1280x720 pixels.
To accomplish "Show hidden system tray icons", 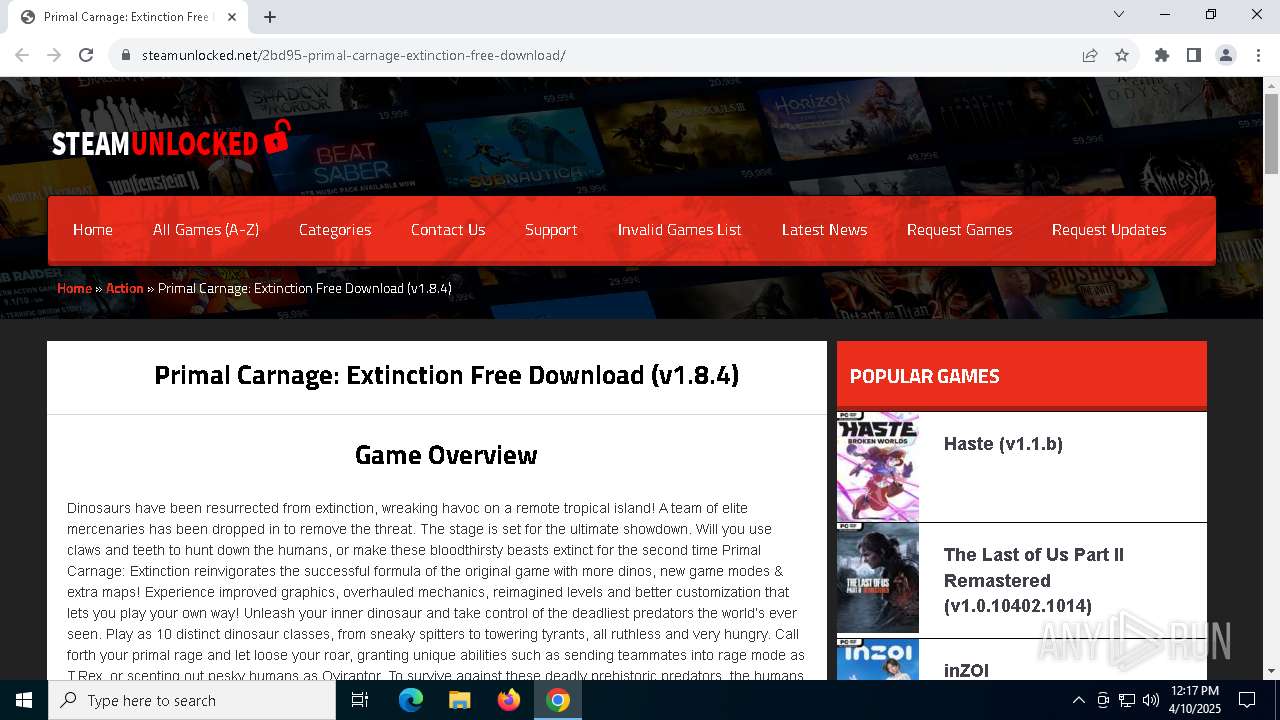I will click(x=1078, y=700).
